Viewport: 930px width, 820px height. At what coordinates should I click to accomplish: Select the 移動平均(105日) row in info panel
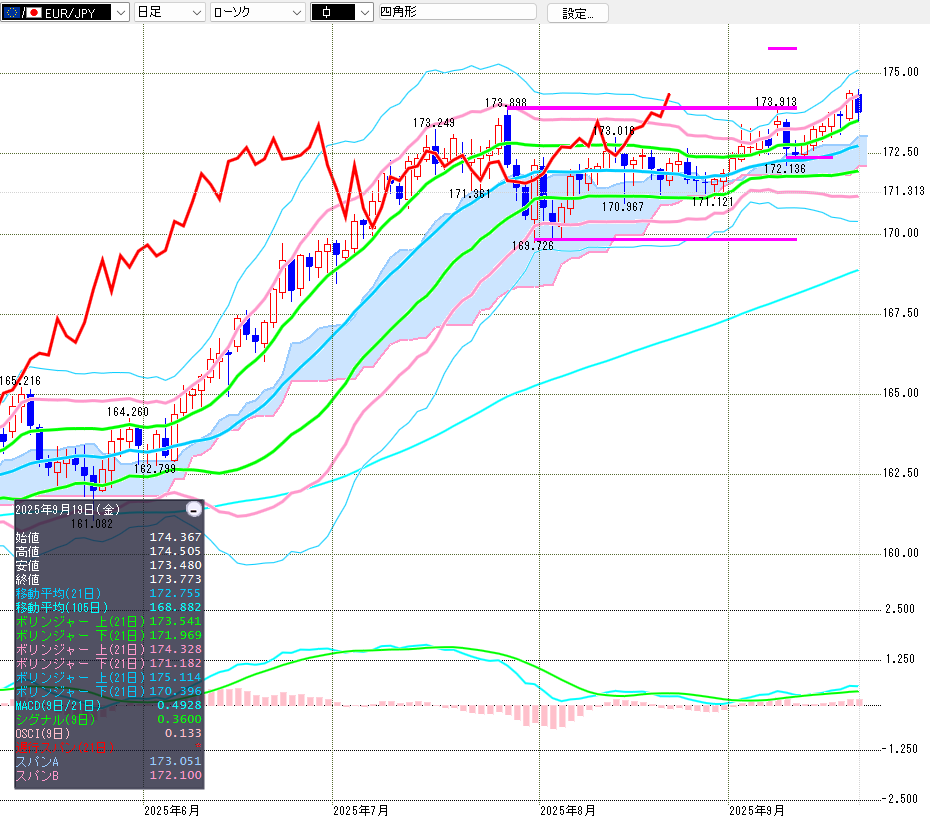[108, 607]
